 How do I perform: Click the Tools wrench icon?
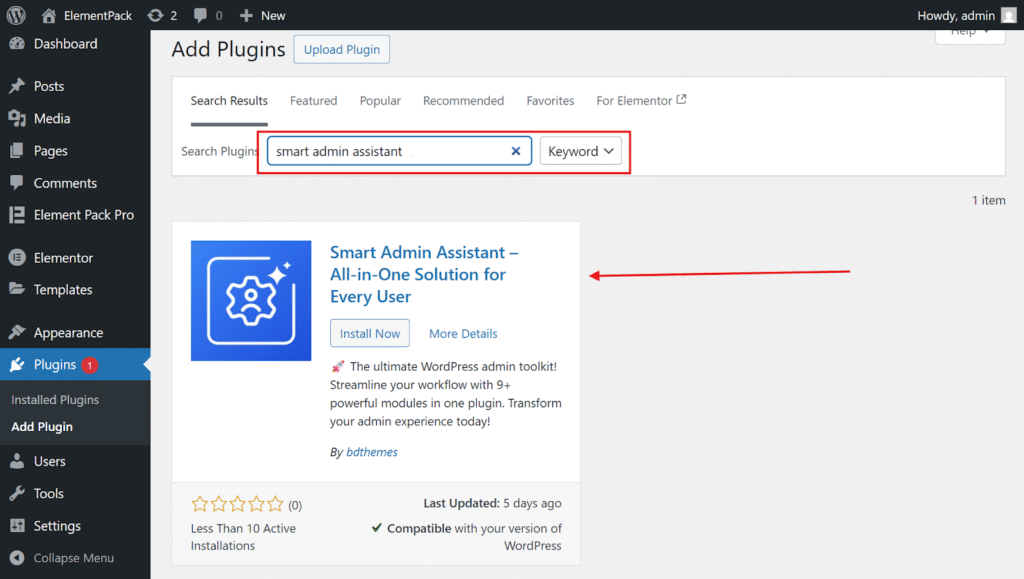[x=17, y=493]
